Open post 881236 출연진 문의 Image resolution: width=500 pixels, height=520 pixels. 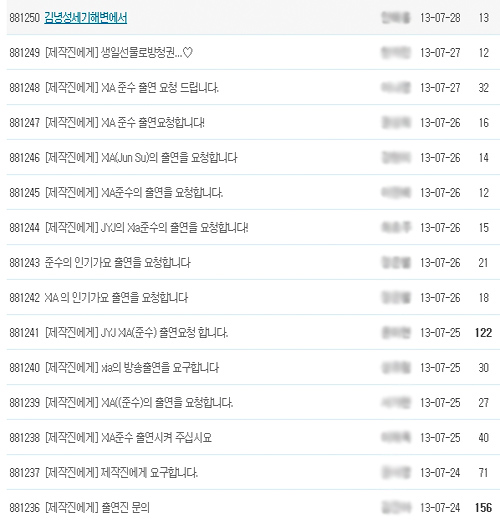click(x=97, y=508)
